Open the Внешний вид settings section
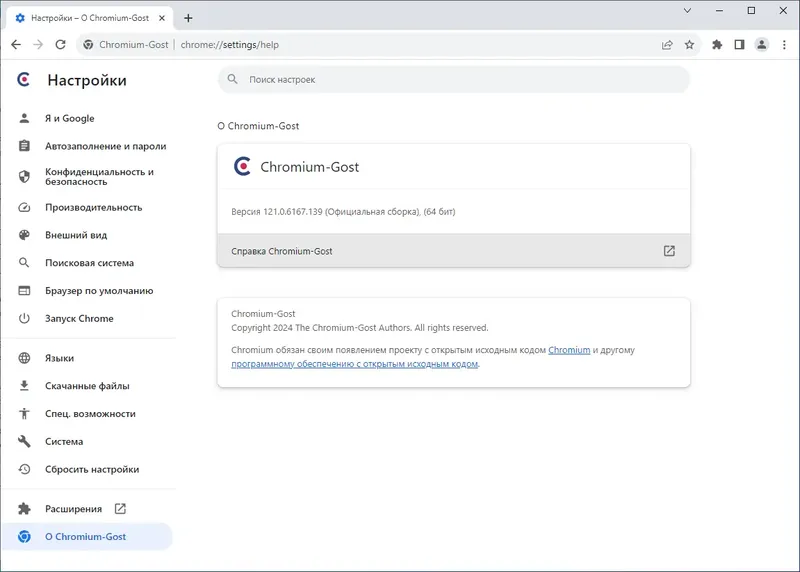Image resolution: width=800 pixels, height=572 pixels. (x=76, y=235)
